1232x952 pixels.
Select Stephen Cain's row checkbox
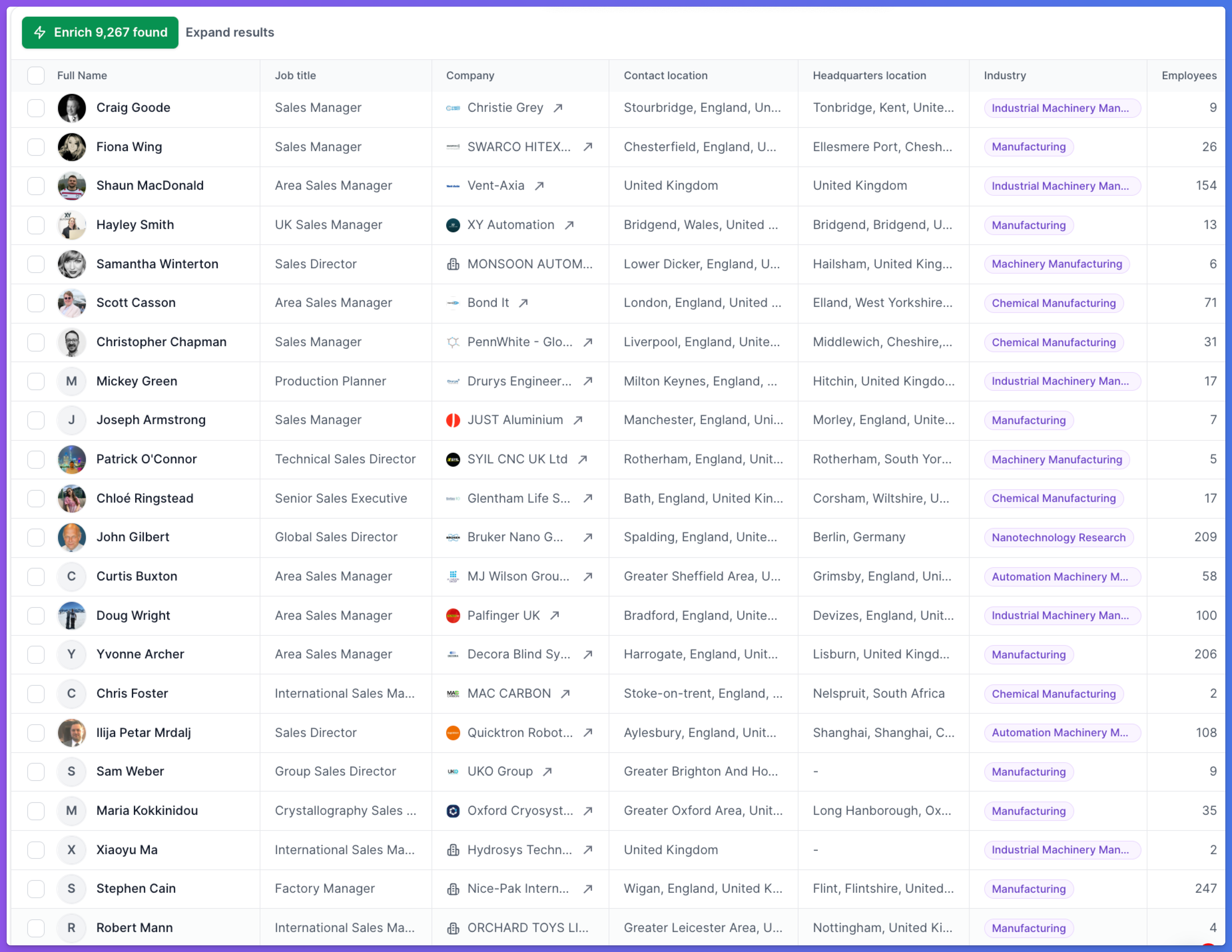36,889
